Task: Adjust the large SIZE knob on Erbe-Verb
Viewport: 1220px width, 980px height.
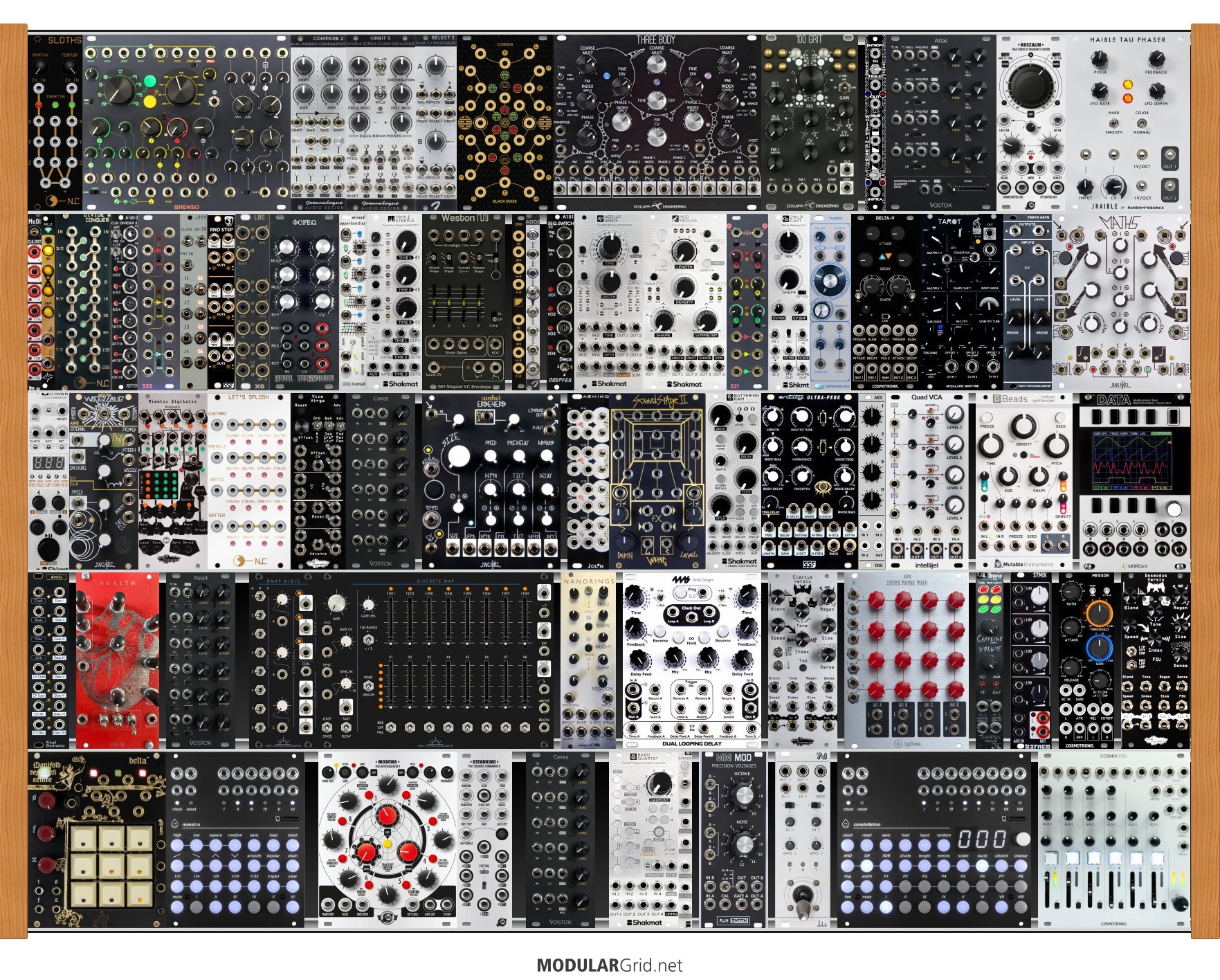Action: [x=457, y=457]
